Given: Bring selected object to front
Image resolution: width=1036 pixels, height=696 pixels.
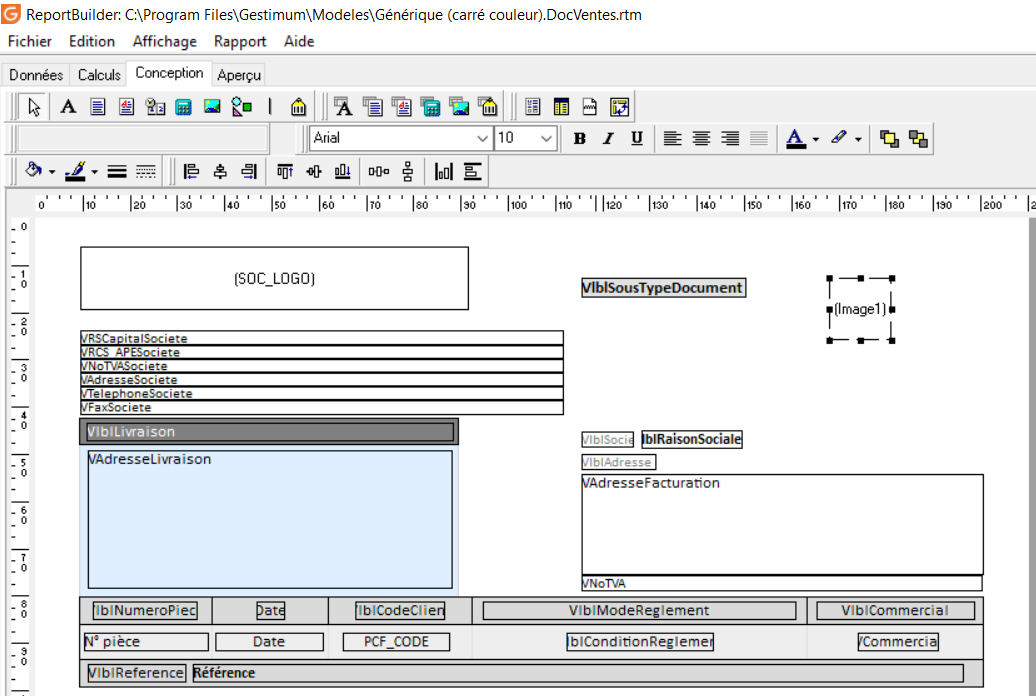Looking at the screenshot, I should [889, 138].
